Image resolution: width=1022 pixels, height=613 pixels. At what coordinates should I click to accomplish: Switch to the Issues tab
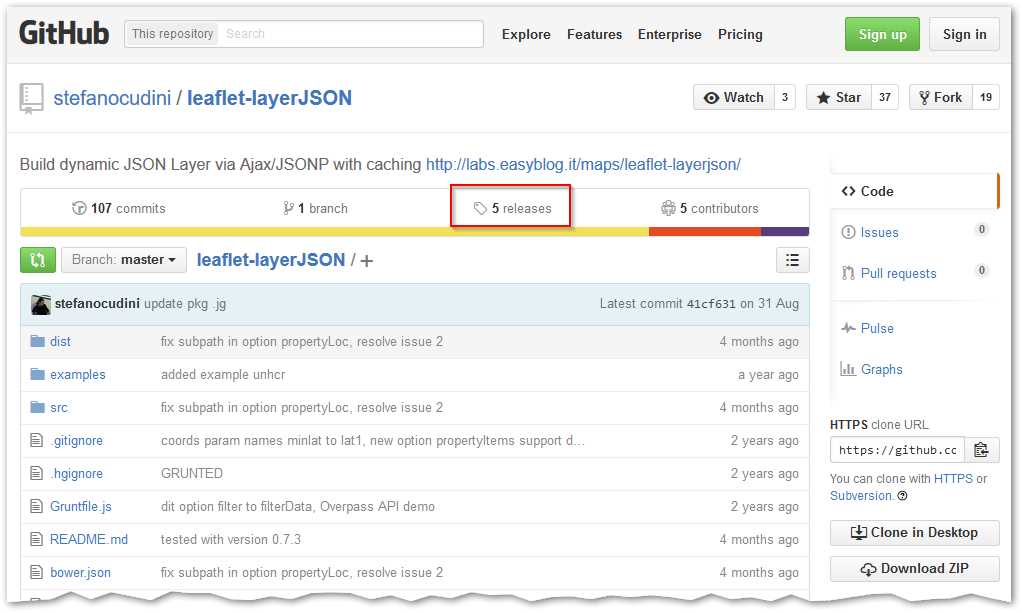pos(878,232)
